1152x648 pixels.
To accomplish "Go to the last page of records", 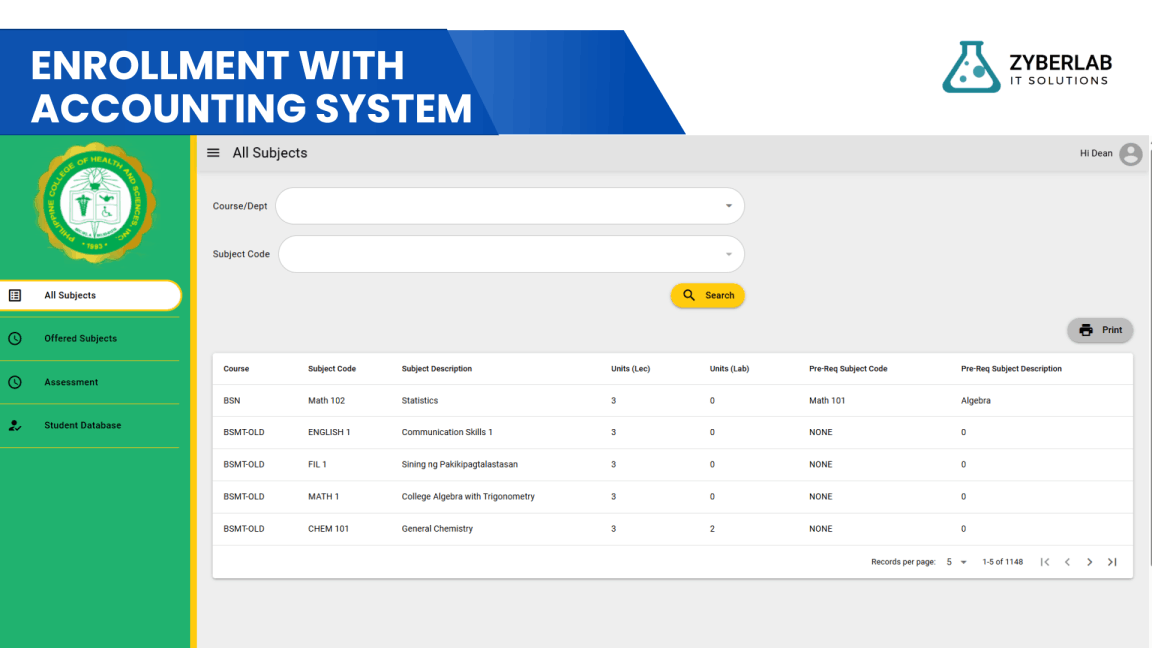I will (1112, 562).
